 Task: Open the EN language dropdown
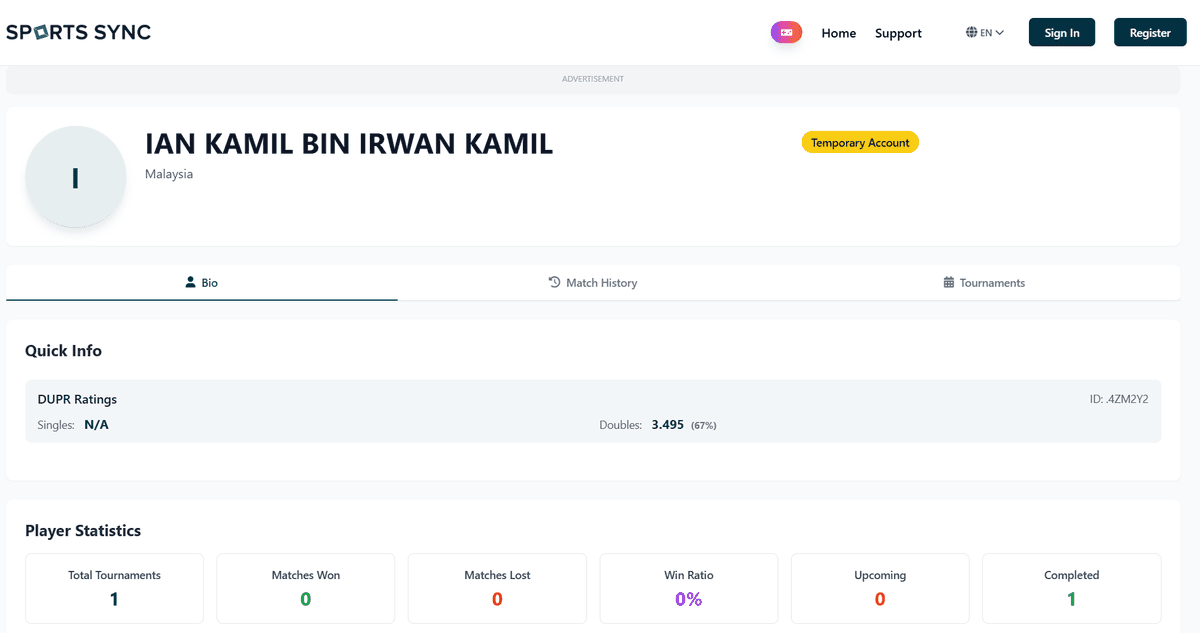point(984,32)
